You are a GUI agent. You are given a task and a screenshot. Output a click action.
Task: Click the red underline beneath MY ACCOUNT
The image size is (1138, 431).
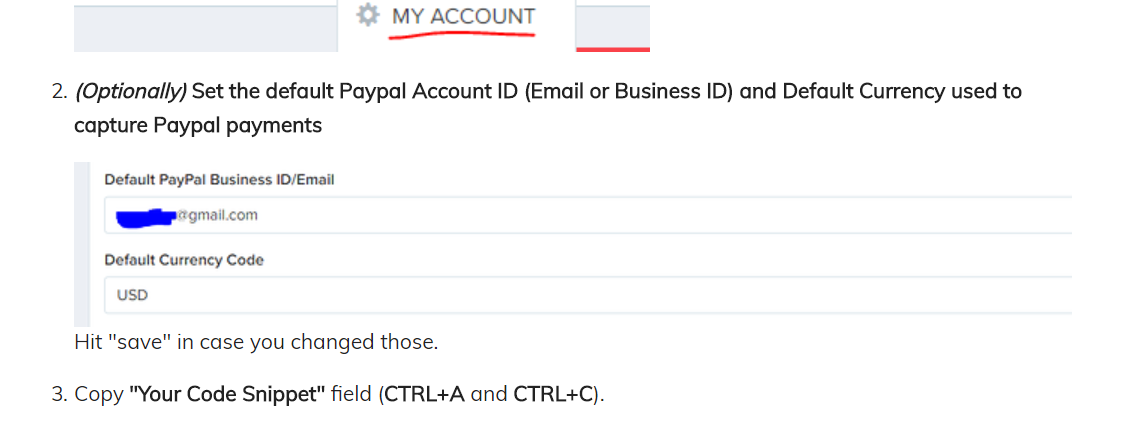(462, 35)
